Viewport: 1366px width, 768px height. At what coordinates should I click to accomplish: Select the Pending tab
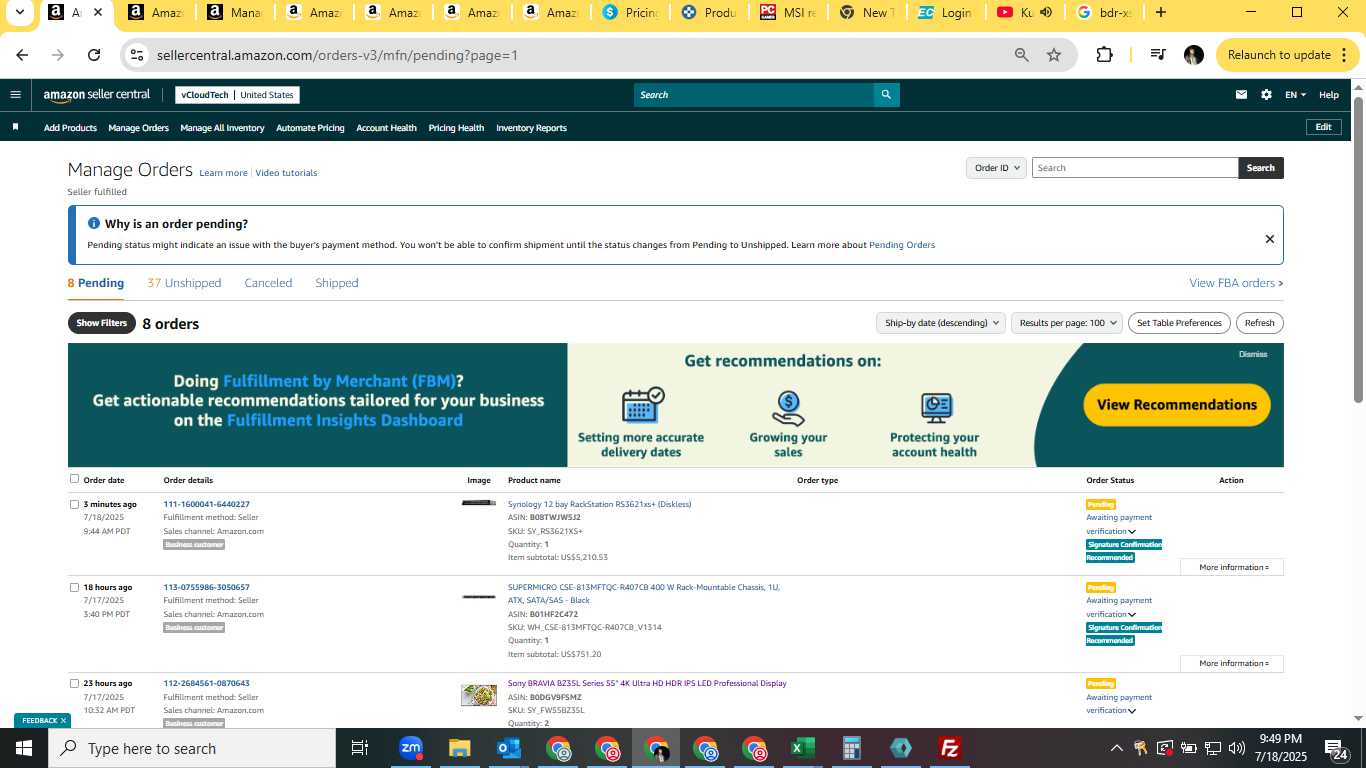(96, 283)
